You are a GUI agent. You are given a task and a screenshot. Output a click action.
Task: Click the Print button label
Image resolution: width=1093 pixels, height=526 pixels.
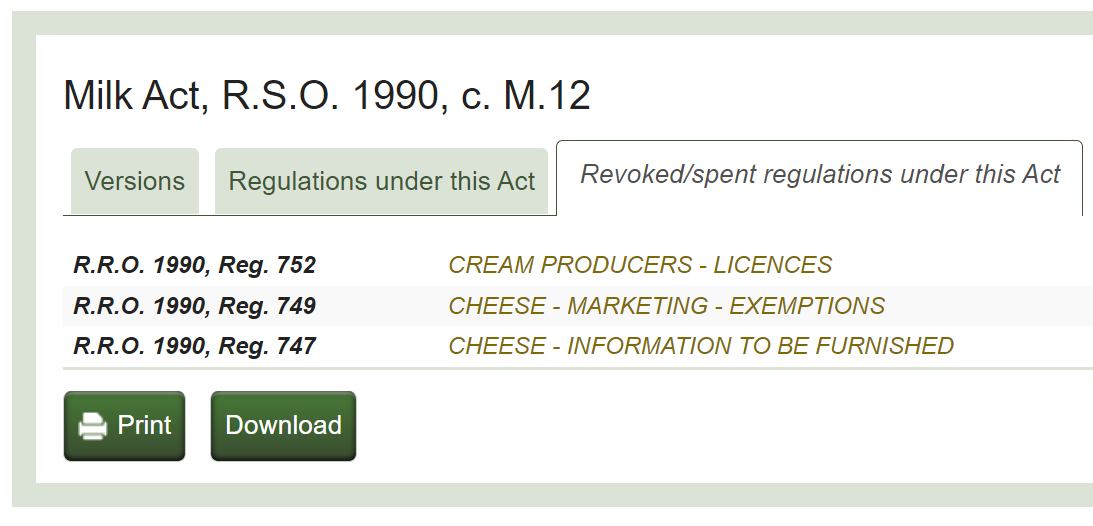145,425
